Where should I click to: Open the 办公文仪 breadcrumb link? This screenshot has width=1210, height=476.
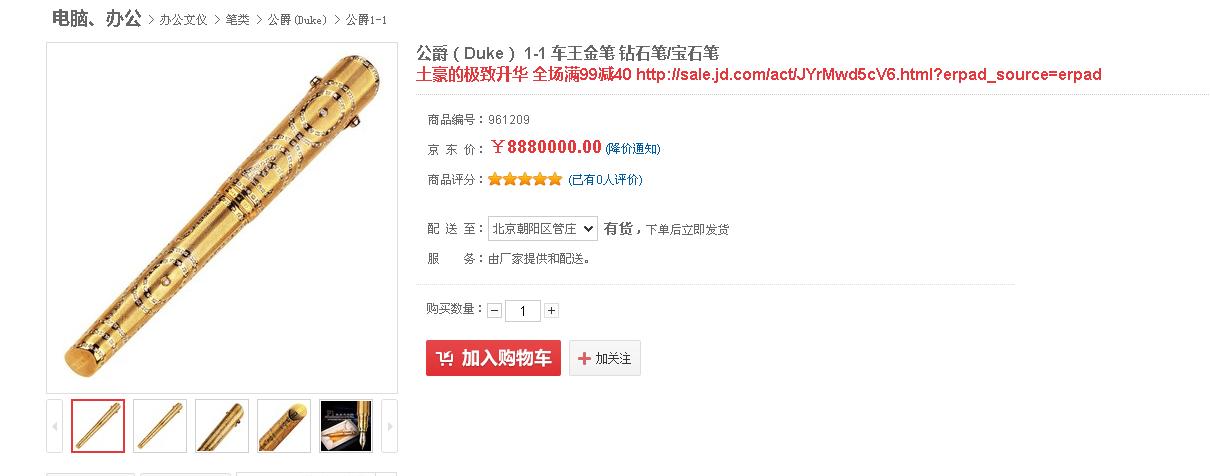click(183, 20)
